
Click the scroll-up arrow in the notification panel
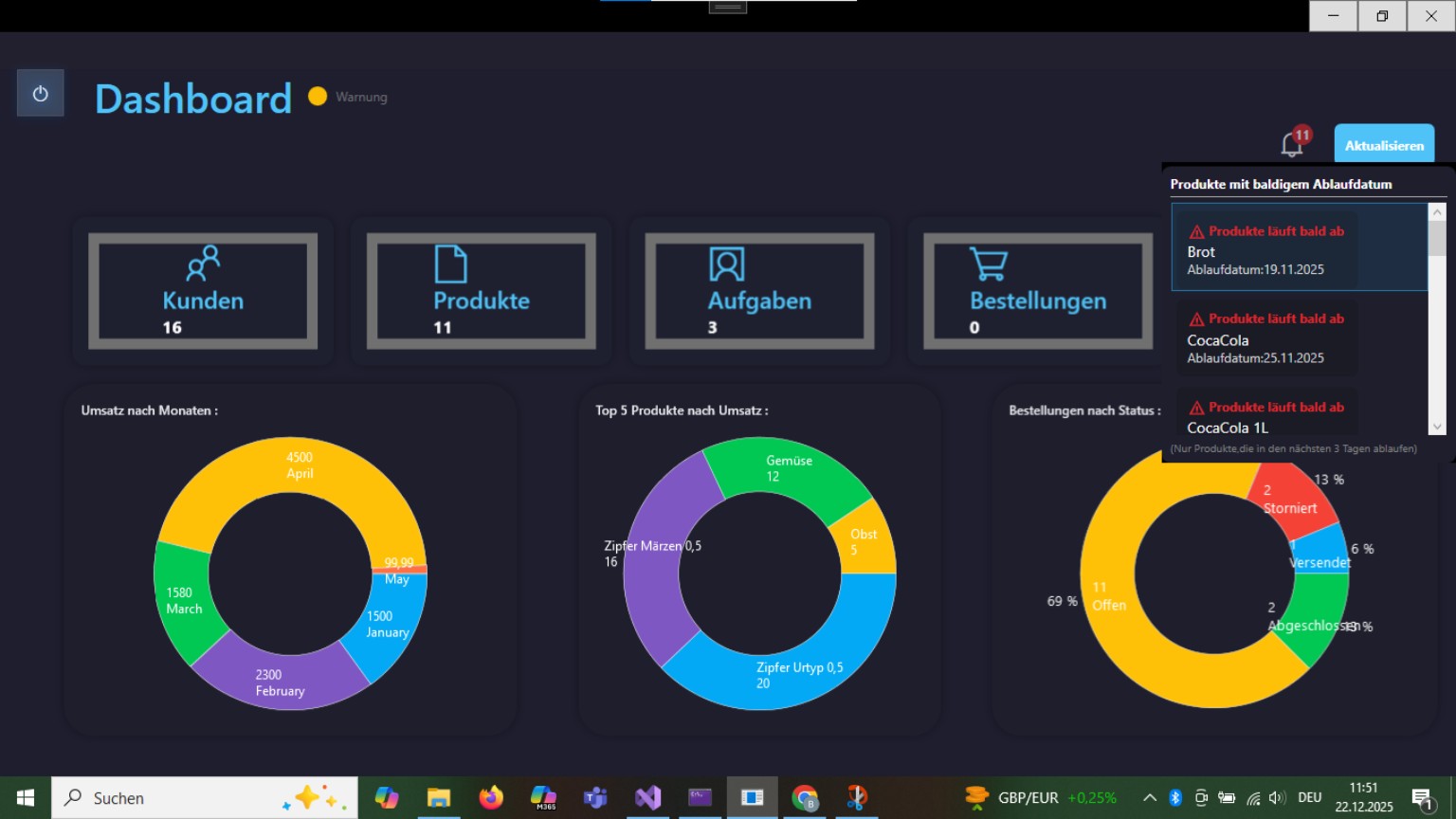1439,210
